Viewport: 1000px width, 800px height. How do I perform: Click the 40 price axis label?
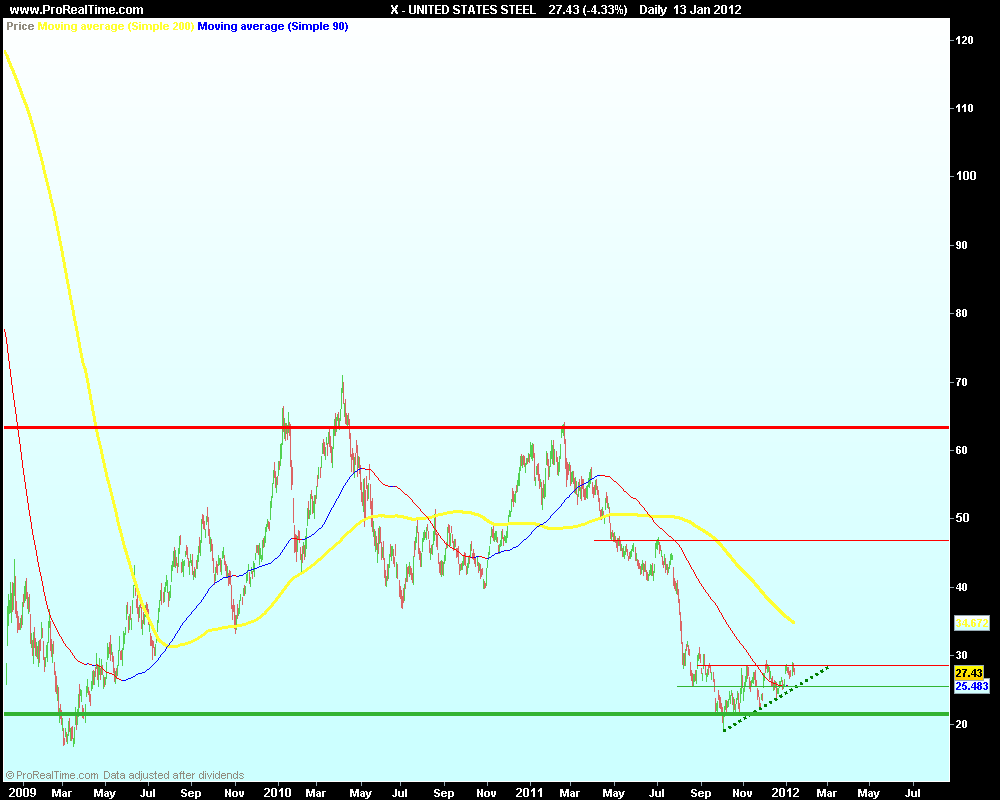pyautogui.click(x=961, y=587)
